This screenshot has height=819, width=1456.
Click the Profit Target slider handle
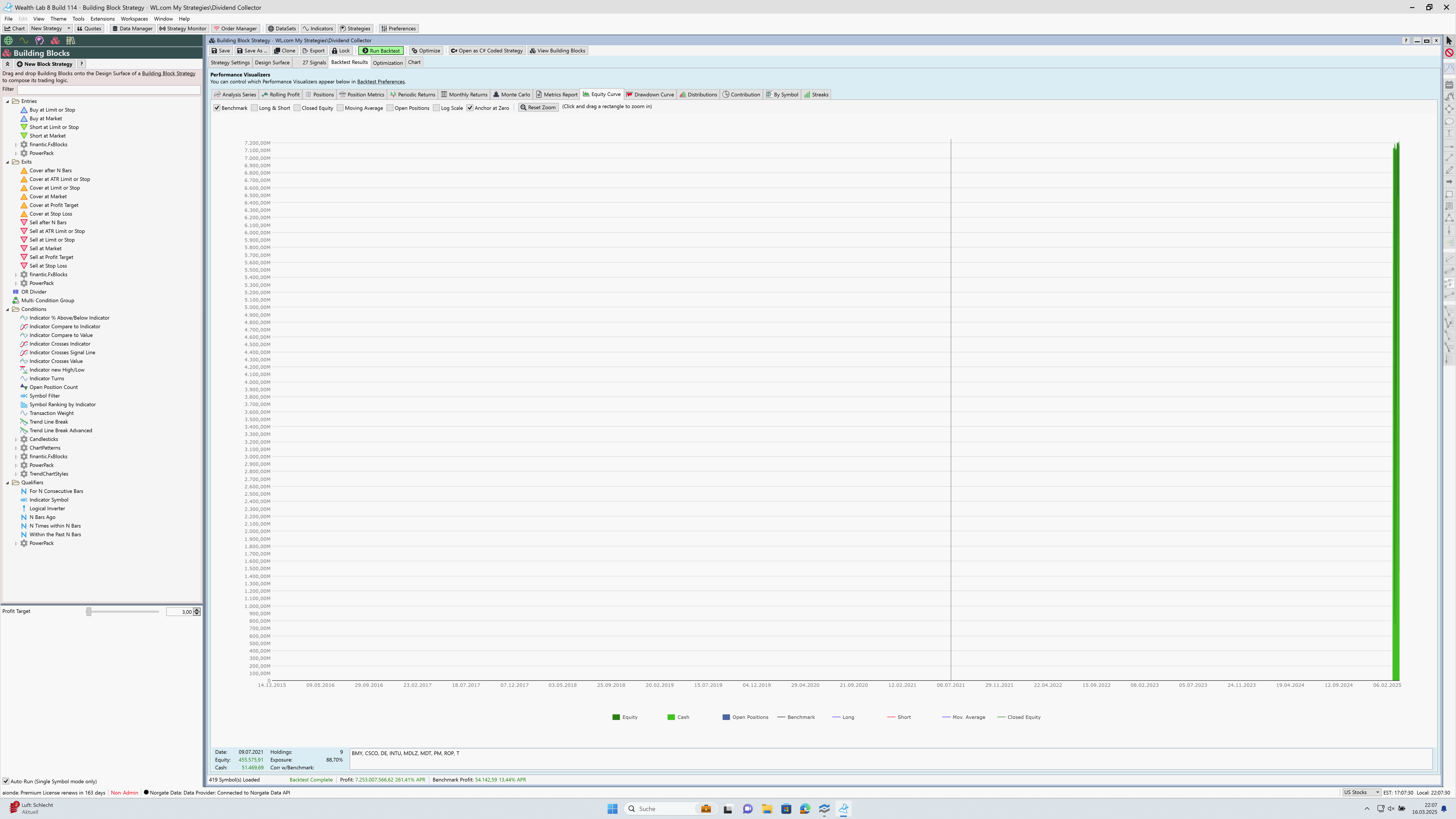tap(89, 612)
